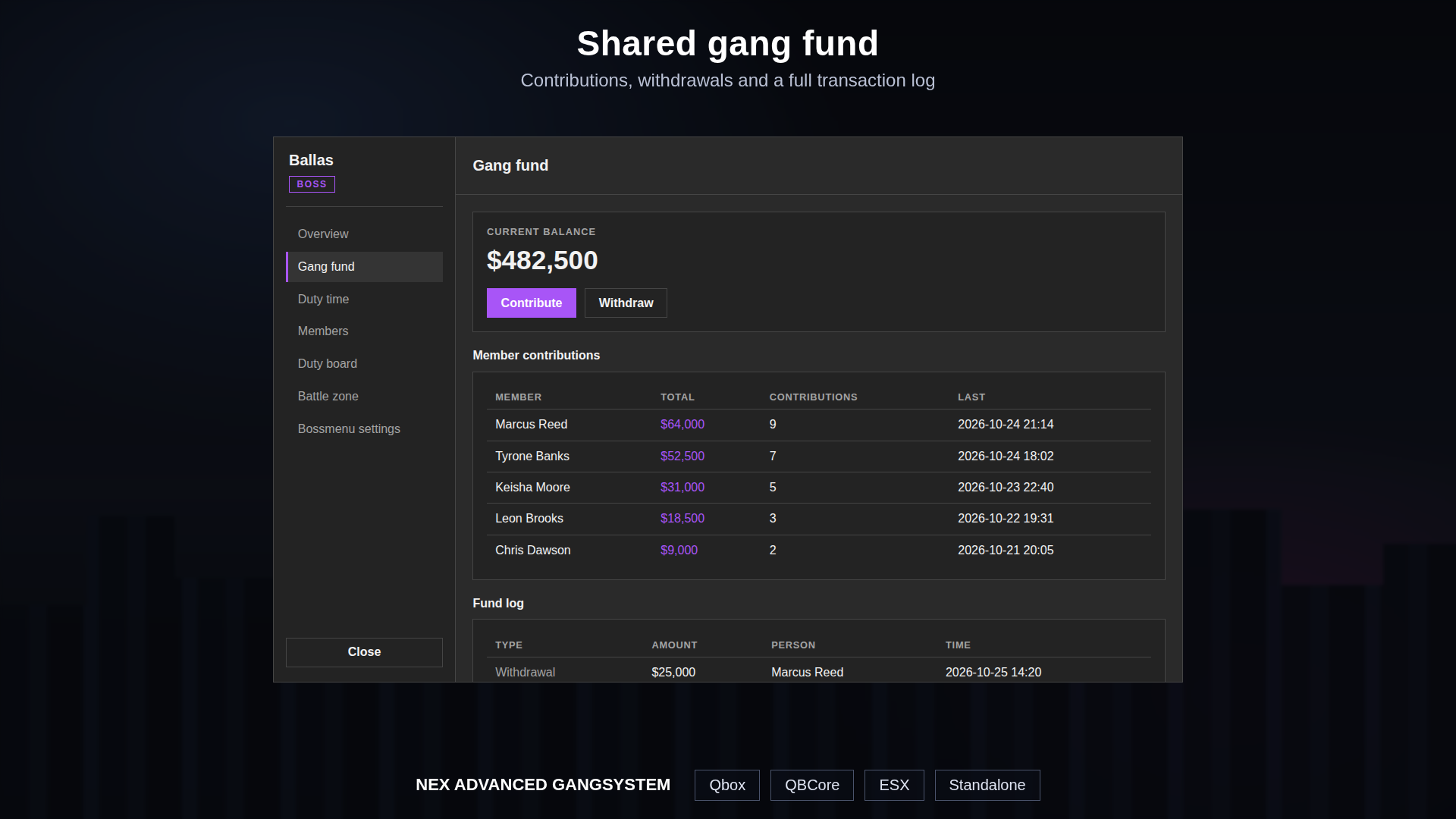
Task: Click the Total column header
Action: tap(677, 397)
